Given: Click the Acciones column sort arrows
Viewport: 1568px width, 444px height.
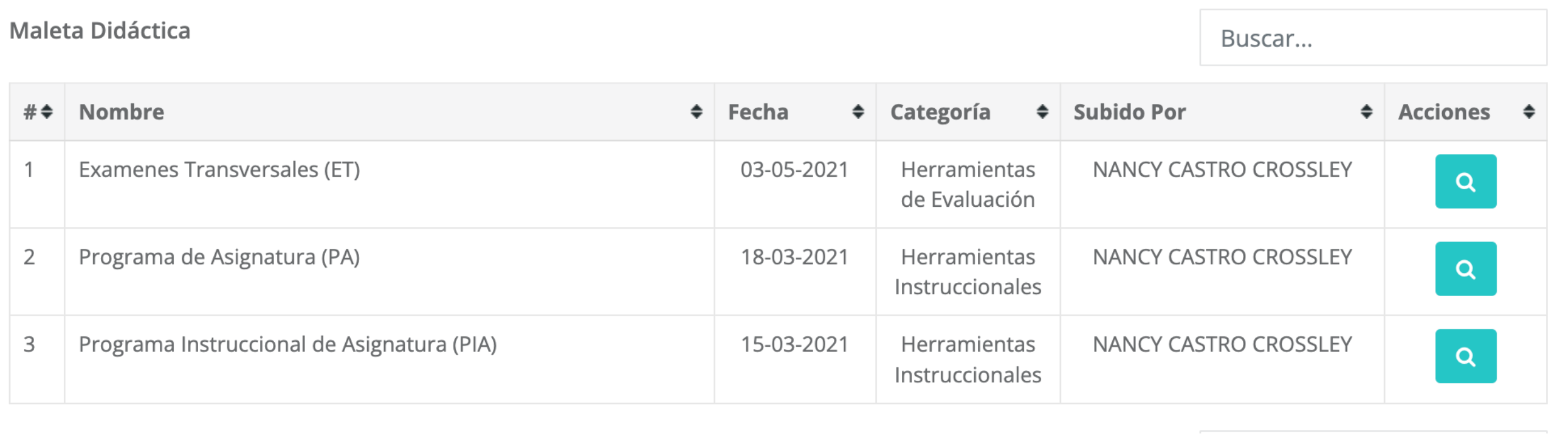Looking at the screenshot, I should pyautogui.click(x=1528, y=111).
